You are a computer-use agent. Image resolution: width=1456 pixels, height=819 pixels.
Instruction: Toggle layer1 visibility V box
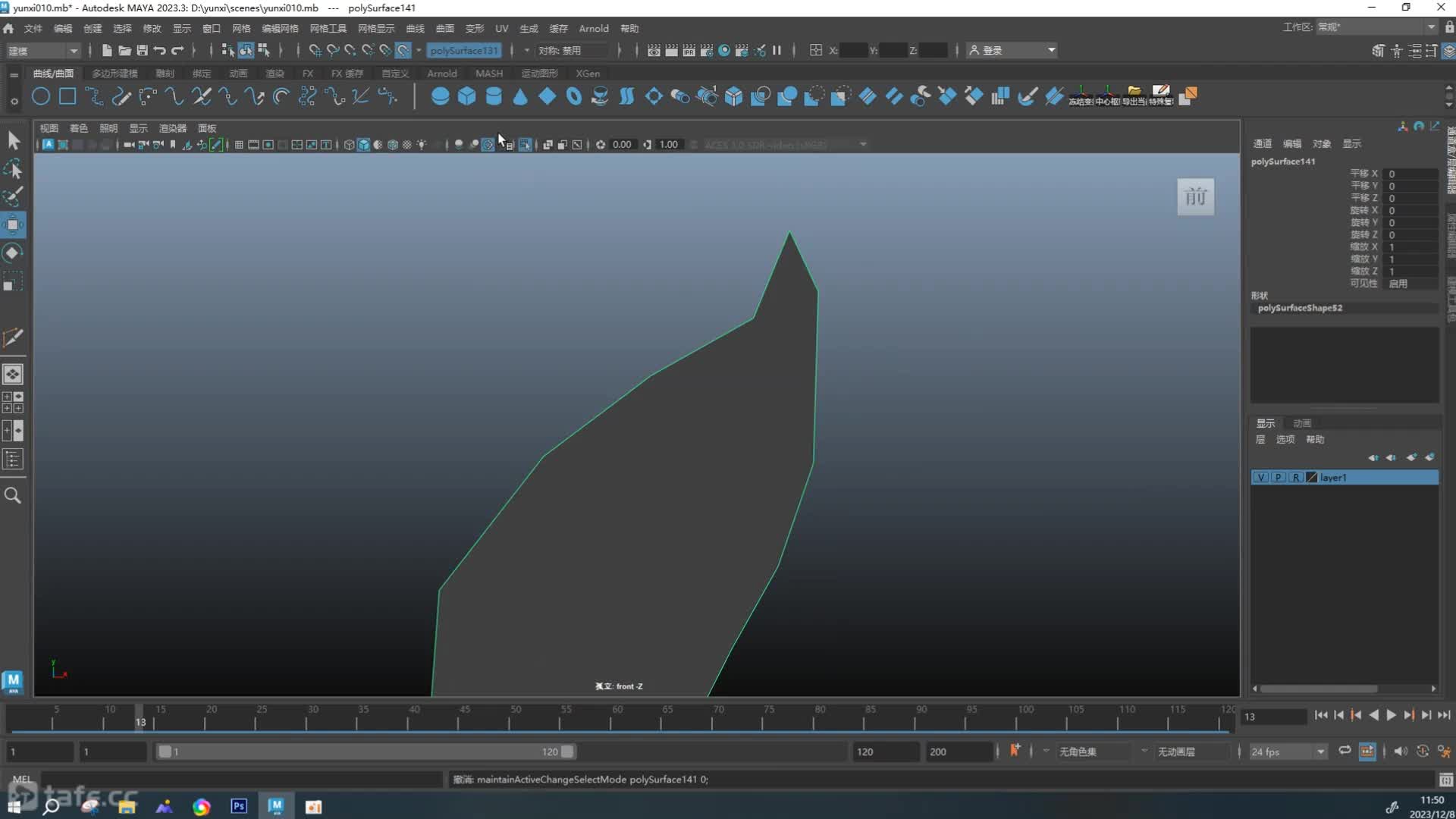pyautogui.click(x=1260, y=478)
